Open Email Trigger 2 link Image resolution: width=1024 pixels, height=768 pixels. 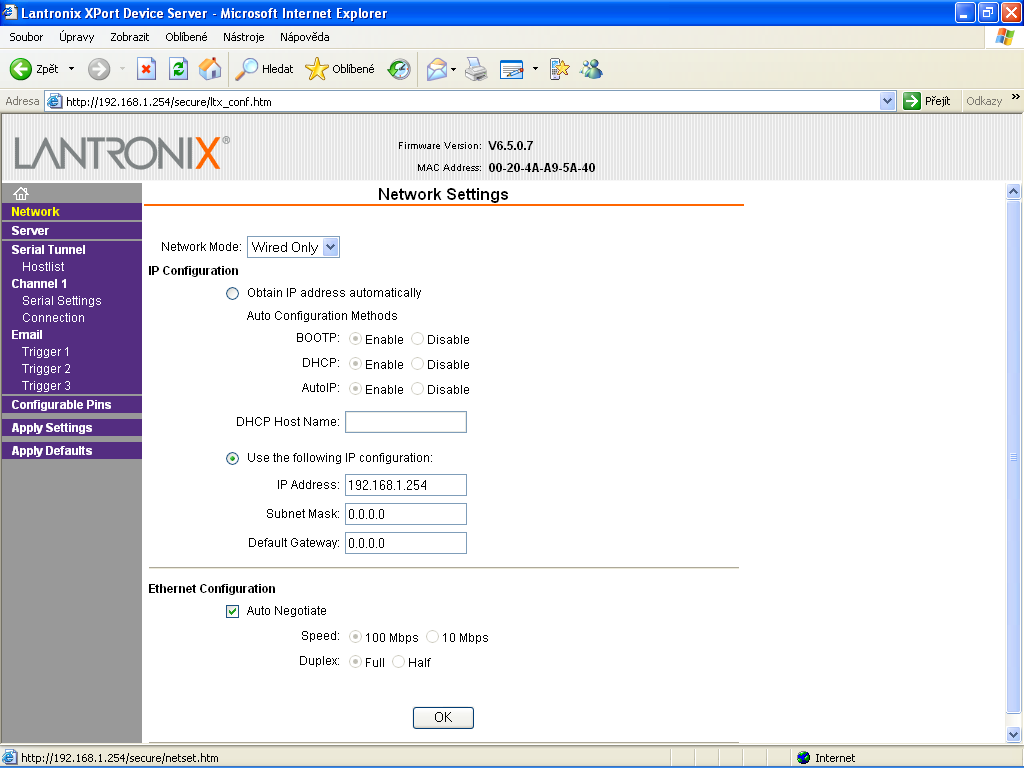click(x=46, y=368)
